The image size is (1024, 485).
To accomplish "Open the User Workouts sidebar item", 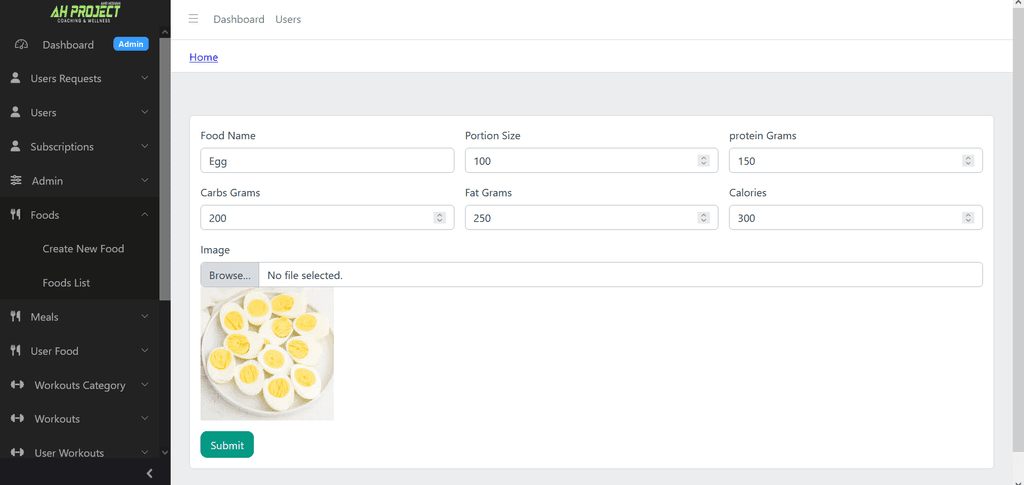I will [80, 452].
